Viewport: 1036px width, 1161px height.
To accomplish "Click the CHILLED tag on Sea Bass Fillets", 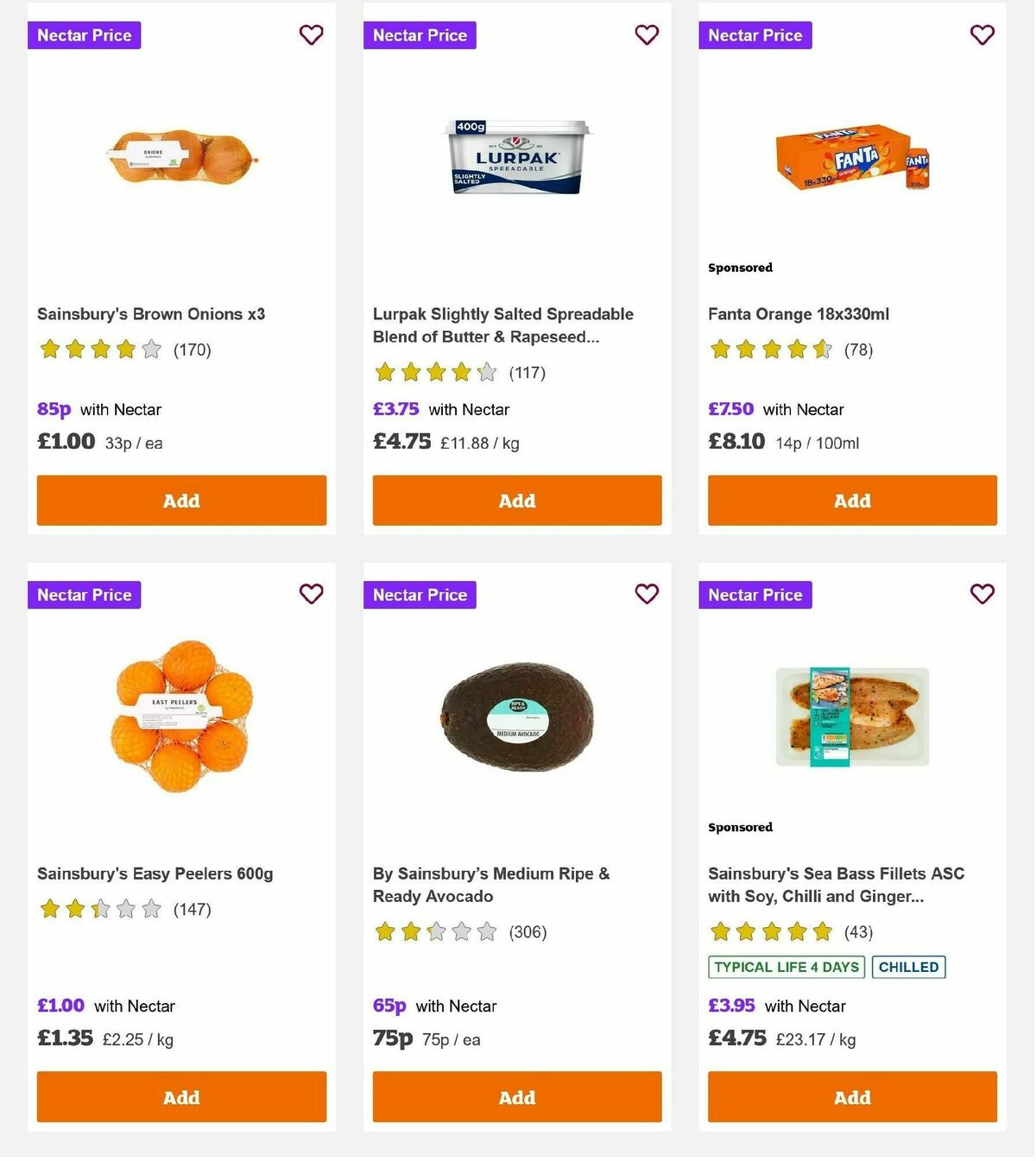I will 908,967.
